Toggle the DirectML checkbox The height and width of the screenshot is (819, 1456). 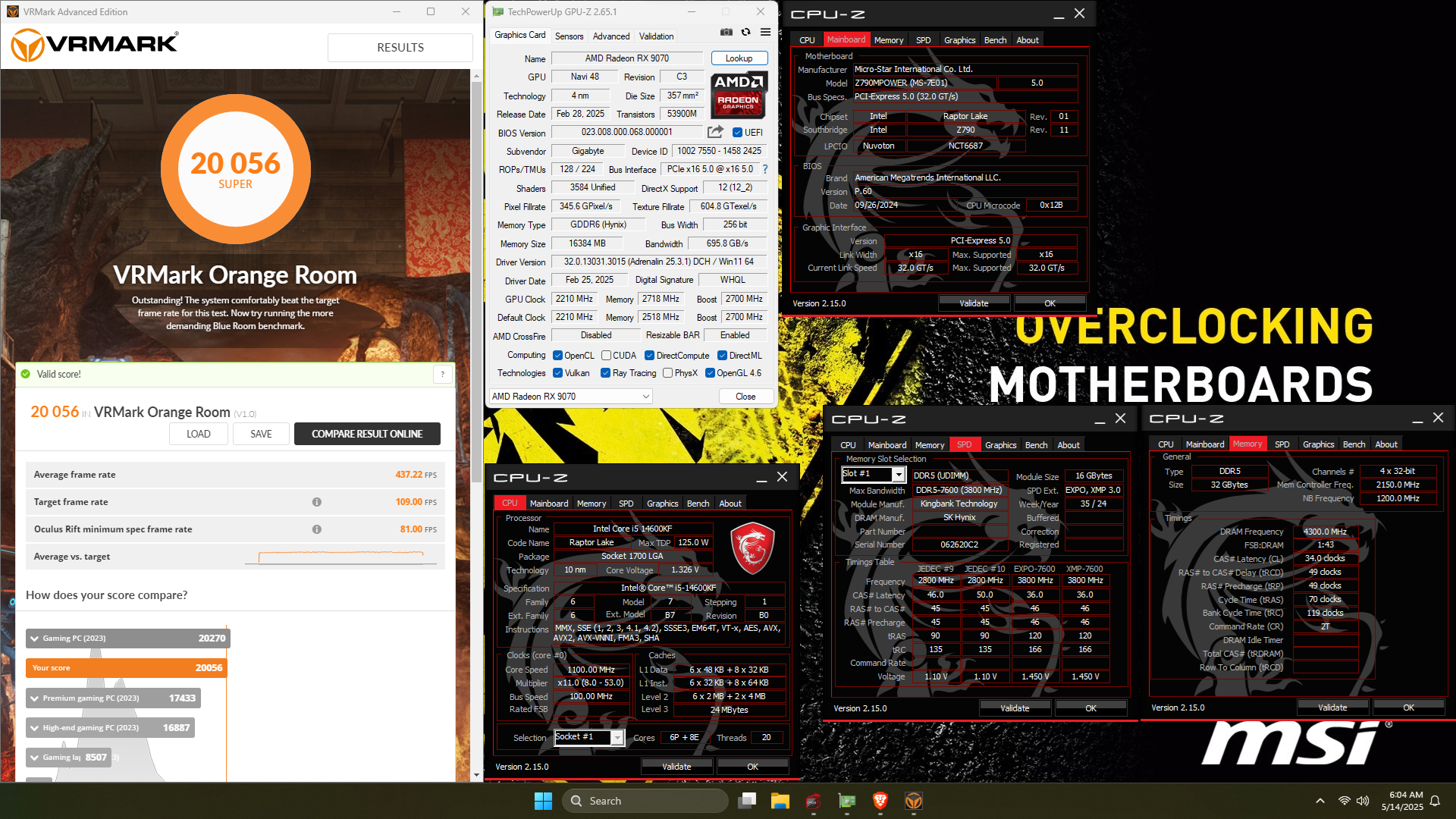click(x=723, y=356)
